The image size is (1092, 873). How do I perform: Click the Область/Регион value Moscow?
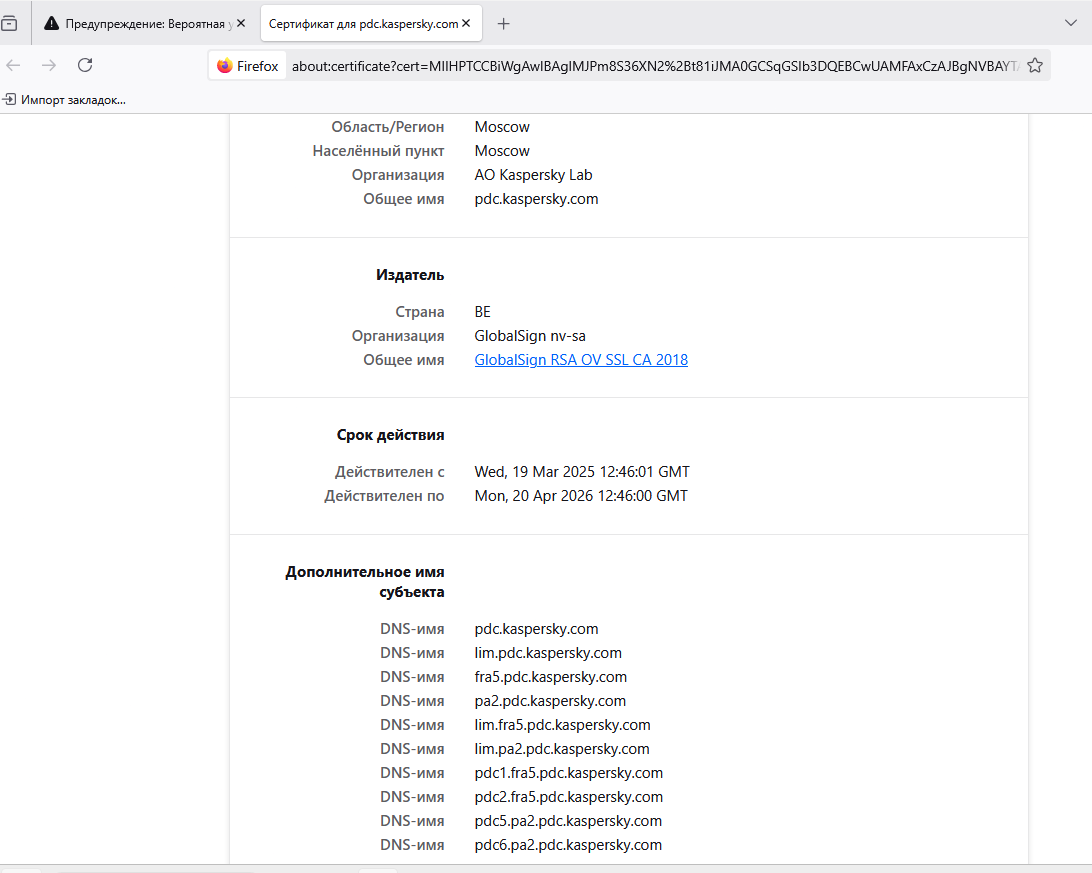502,127
